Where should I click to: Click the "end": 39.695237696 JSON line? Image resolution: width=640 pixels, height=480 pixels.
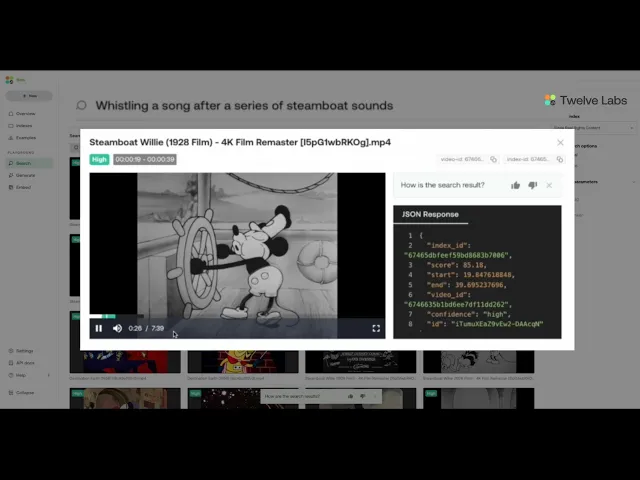(x=466, y=285)
